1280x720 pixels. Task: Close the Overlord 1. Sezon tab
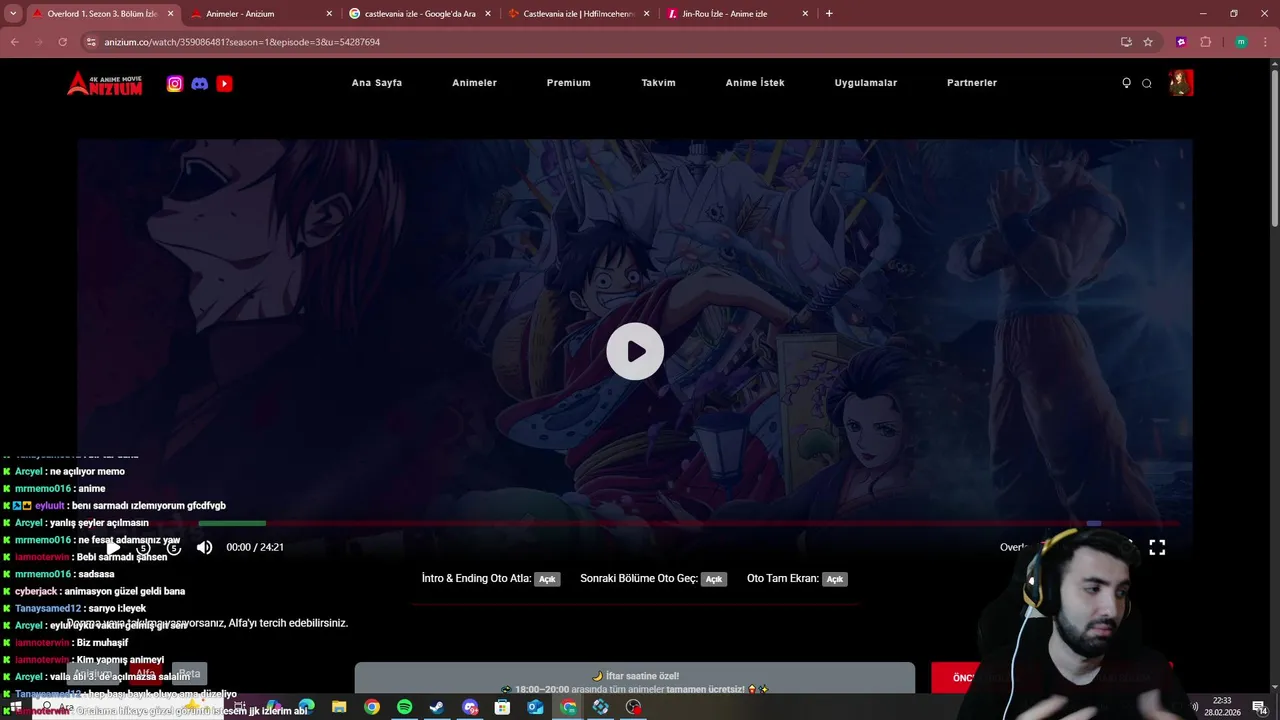click(x=170, y=14)
